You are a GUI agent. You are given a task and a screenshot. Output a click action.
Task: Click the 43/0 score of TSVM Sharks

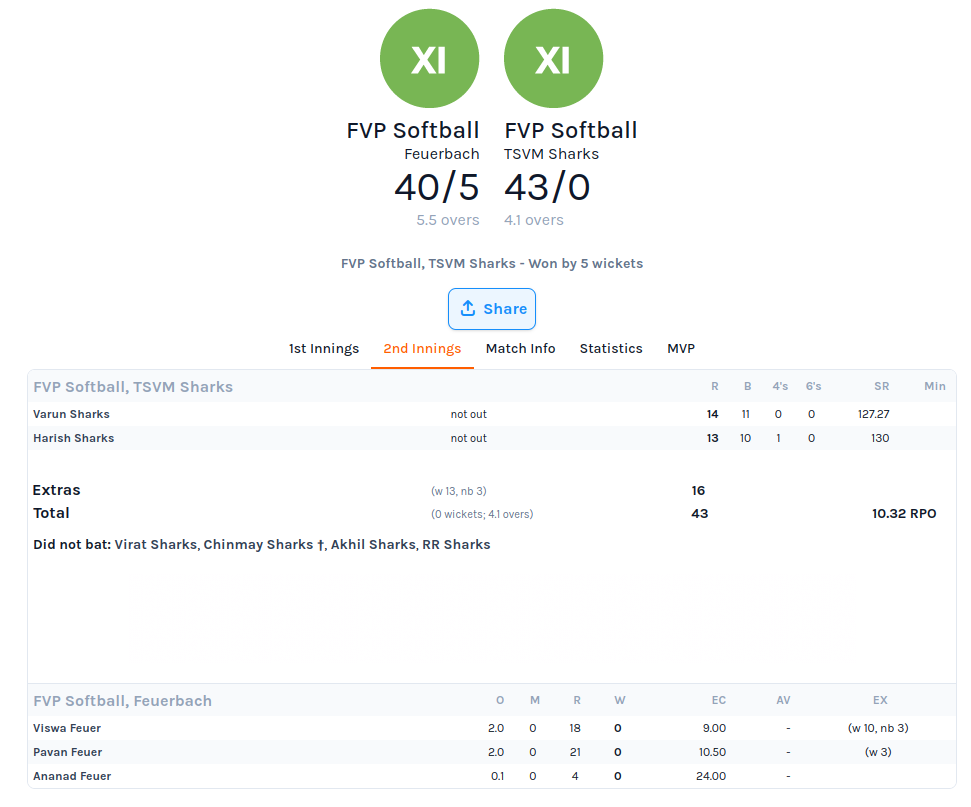click(547, 187)
